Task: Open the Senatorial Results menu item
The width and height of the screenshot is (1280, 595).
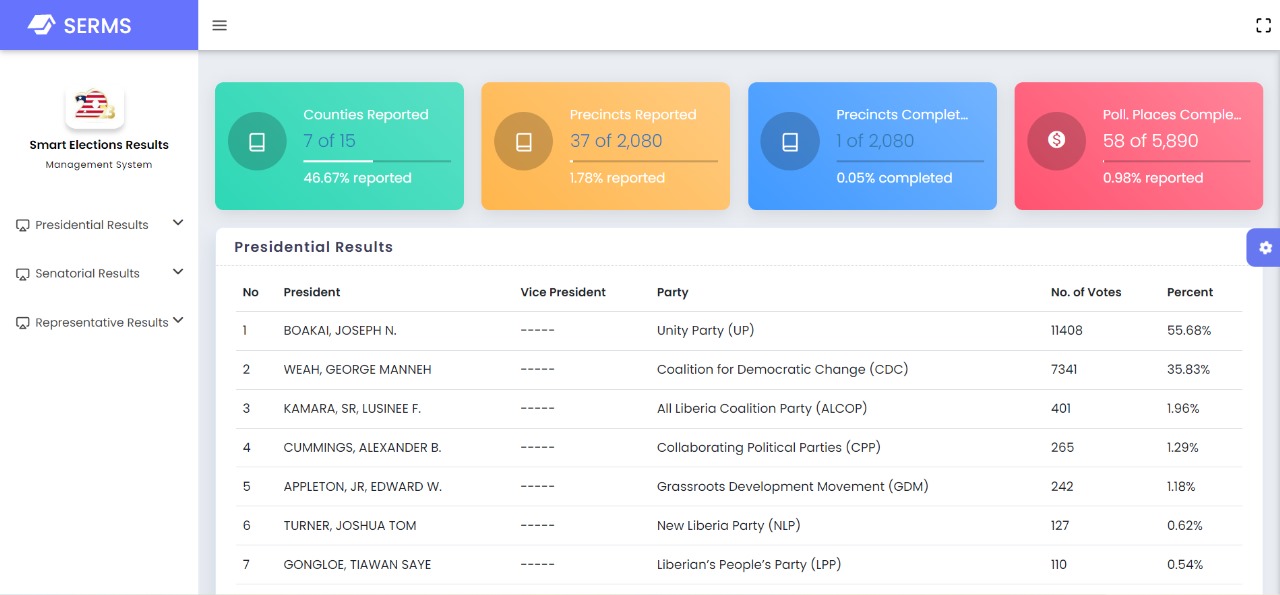Action: click(87, 274)
